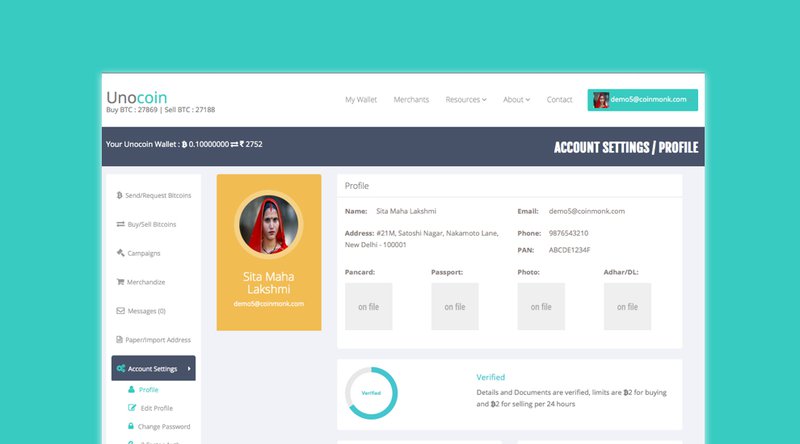Expand the About dropdown menu
The height and width of the screenshot is (444, 800).
(516, 100)
